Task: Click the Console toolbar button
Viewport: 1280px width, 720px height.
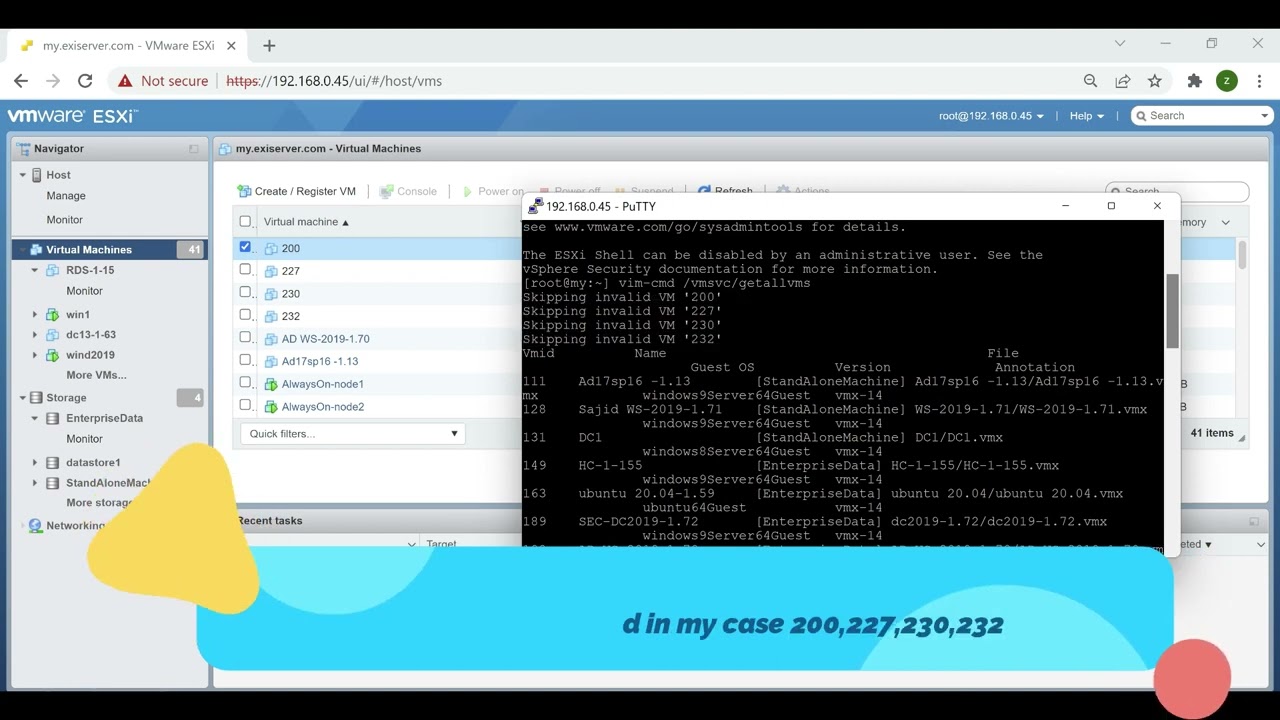Action: tap(409, 191)
